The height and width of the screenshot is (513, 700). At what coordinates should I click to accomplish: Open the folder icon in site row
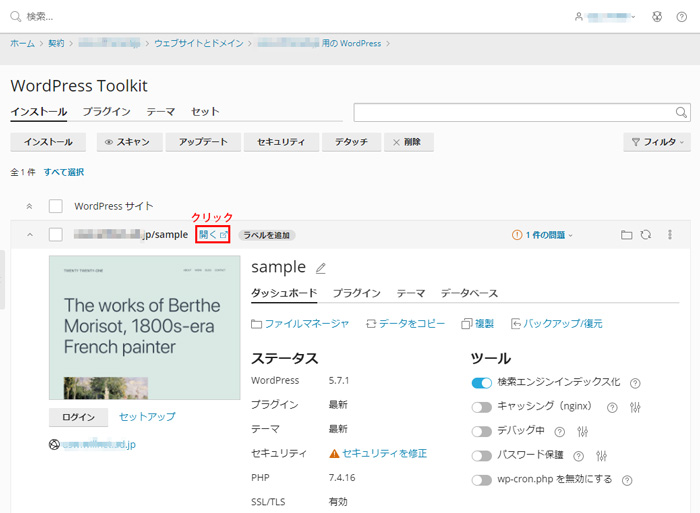click(626, 235)
